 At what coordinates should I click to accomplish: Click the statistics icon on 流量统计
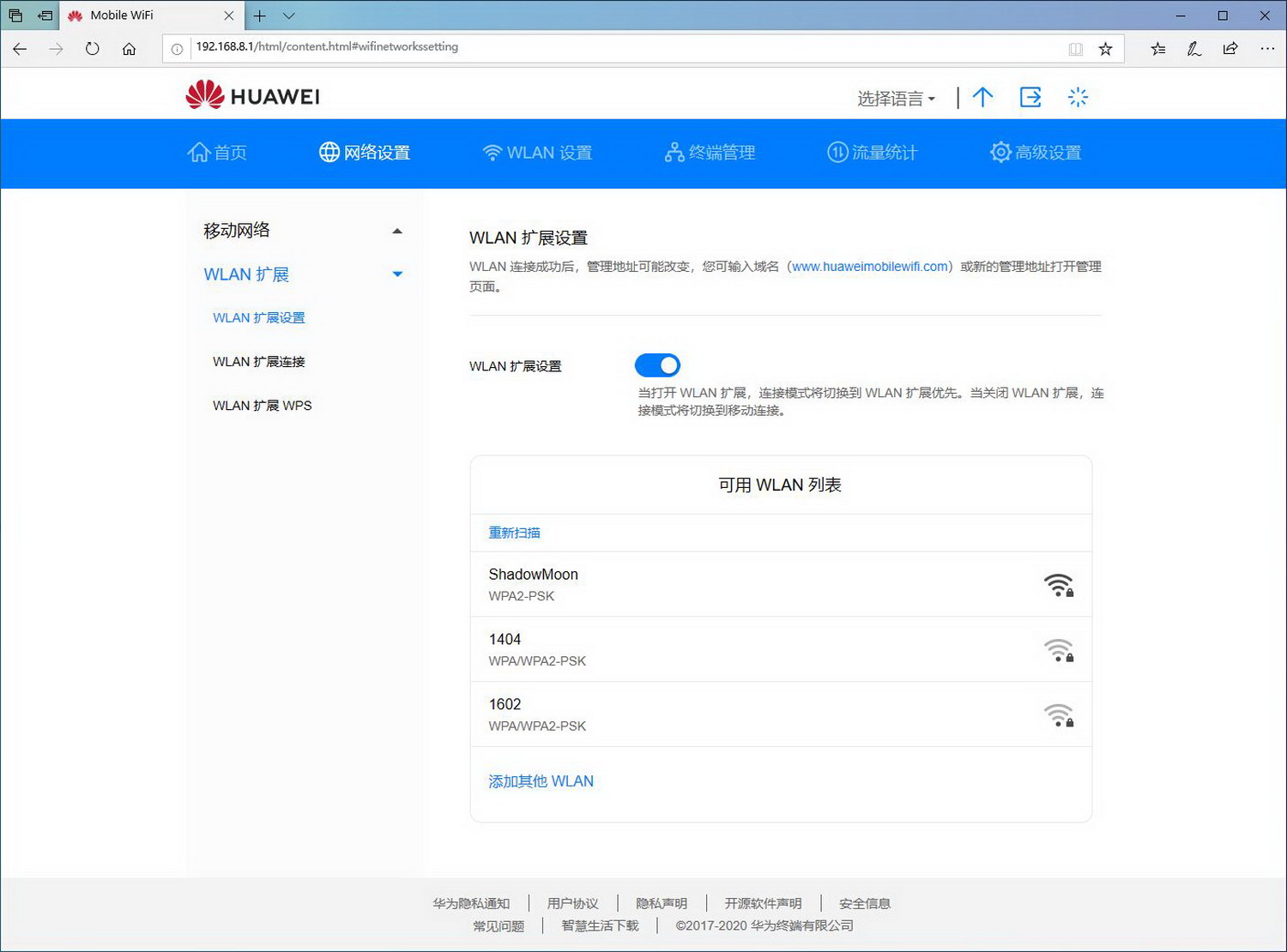tap(837, 152)
